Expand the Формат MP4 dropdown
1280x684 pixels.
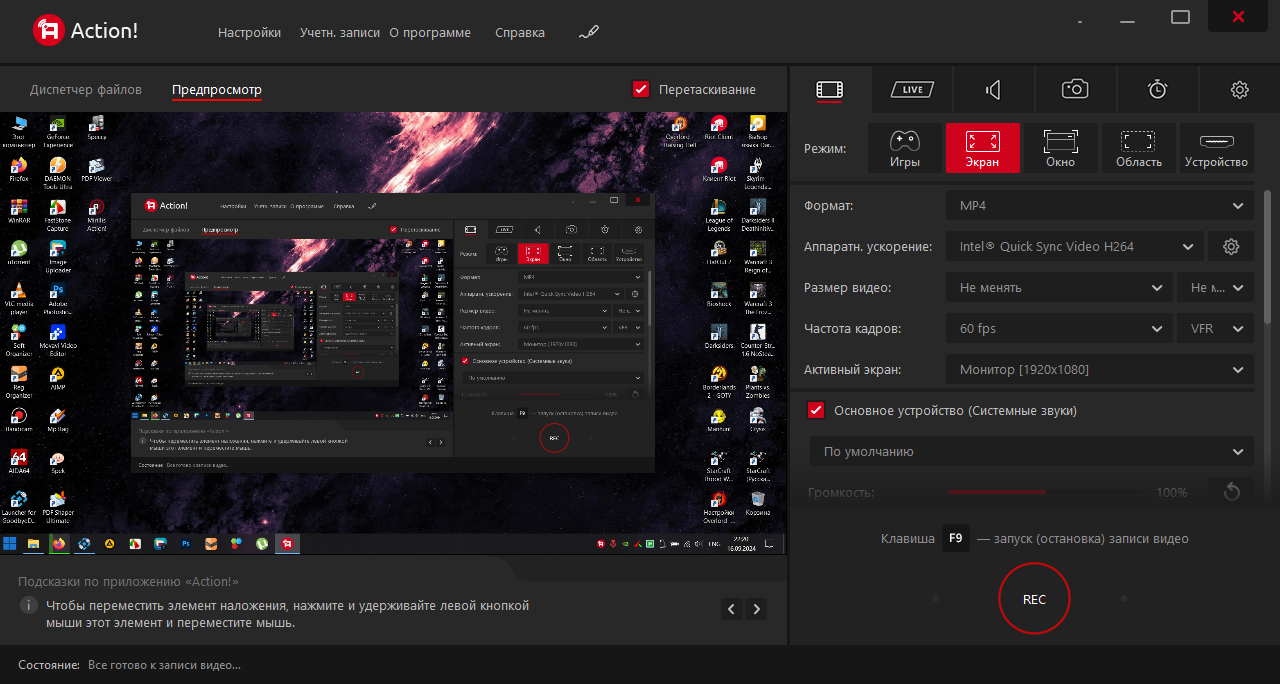(x=1100, y=205)
